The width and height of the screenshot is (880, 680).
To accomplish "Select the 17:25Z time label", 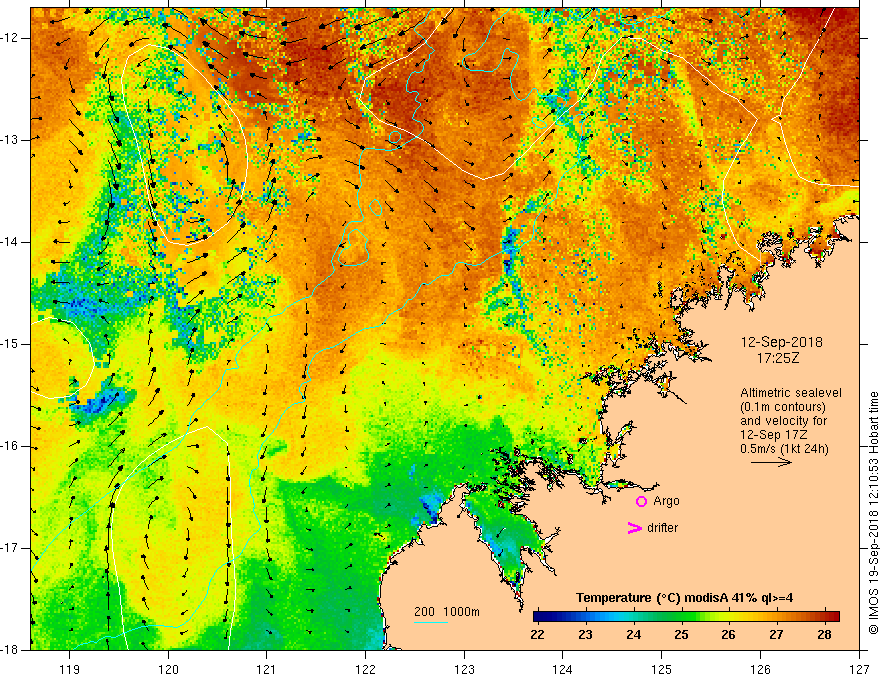I will tap(778, 358).
